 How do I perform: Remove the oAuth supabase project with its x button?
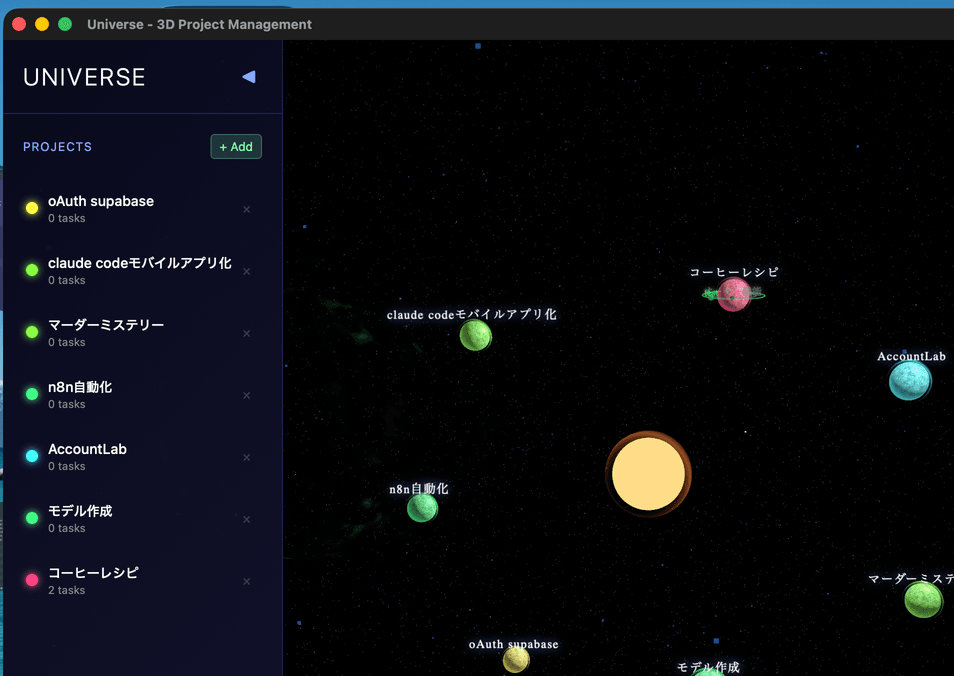click(x=246, y=209)
